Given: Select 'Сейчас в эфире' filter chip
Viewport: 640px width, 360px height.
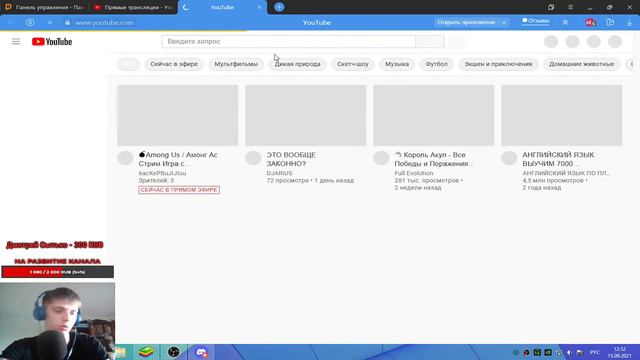Looking at the screenshot, I should click(x=174, y=64).
